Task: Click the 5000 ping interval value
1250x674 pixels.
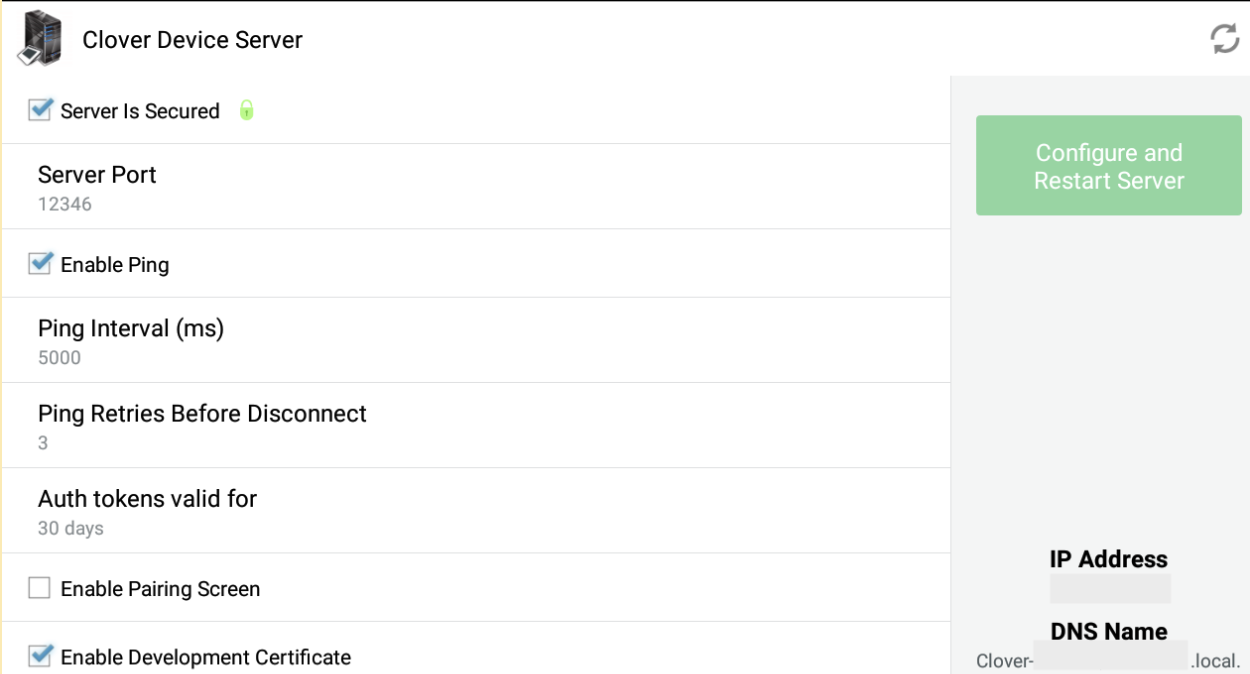Action: [x=59, y=358]
